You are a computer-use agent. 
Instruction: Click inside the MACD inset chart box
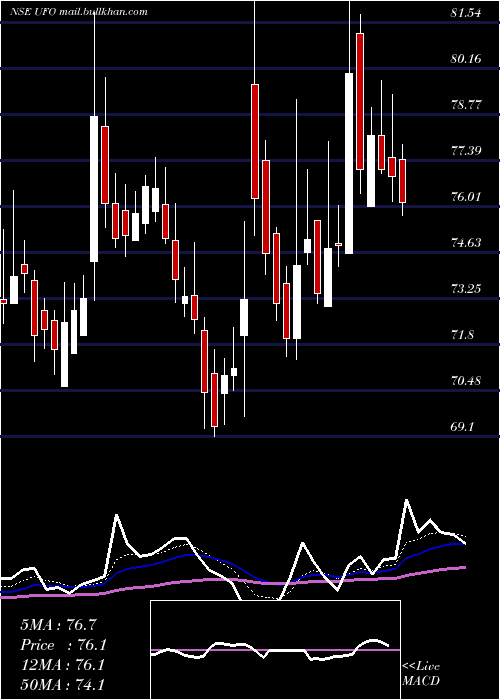point(275,650)
